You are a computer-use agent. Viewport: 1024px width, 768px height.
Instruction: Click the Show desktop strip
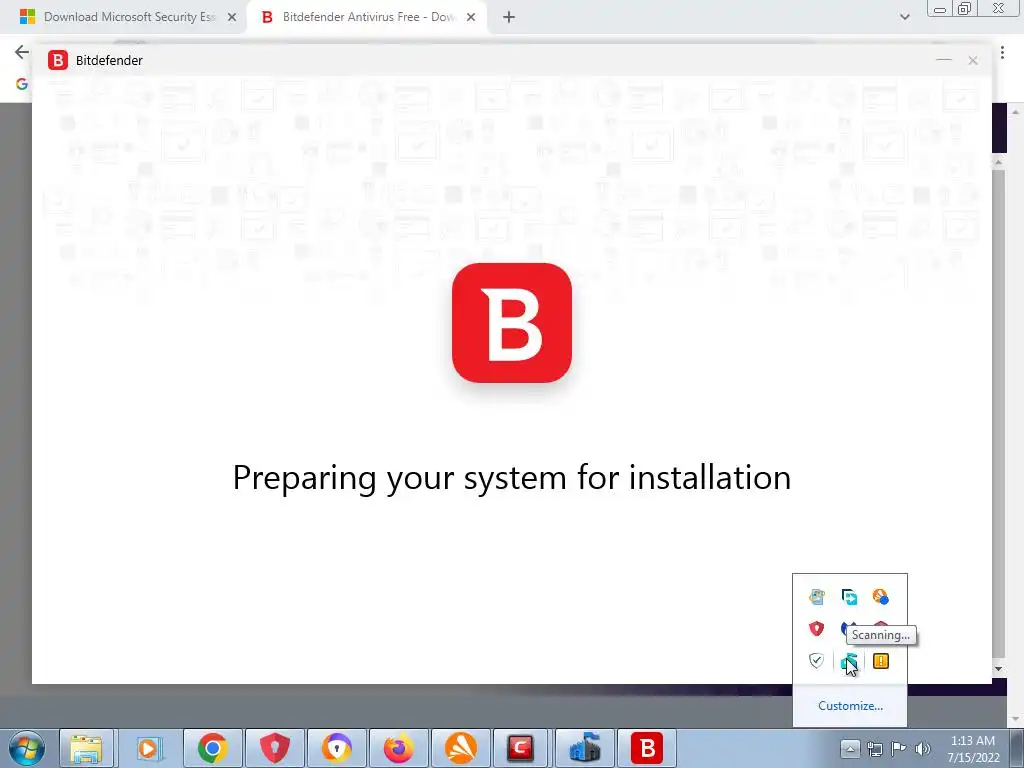coord(1018,748)
